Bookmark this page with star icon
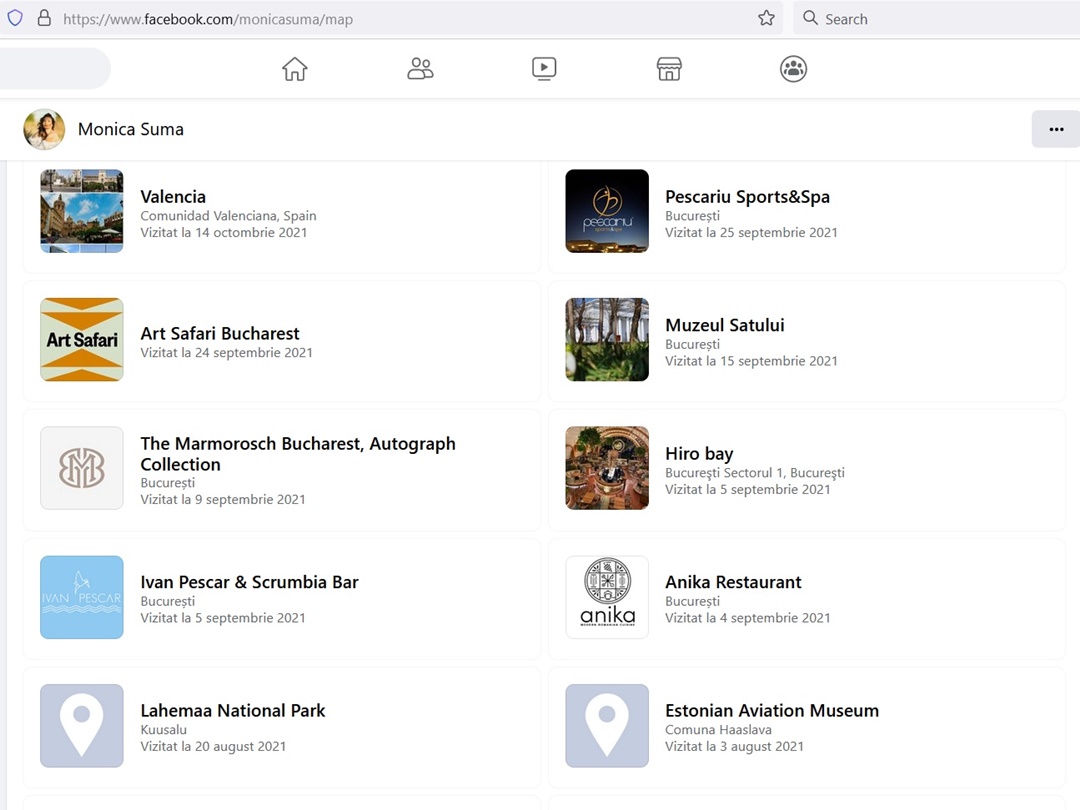Viewport: 1080px width, 810px height. [766, 18]
